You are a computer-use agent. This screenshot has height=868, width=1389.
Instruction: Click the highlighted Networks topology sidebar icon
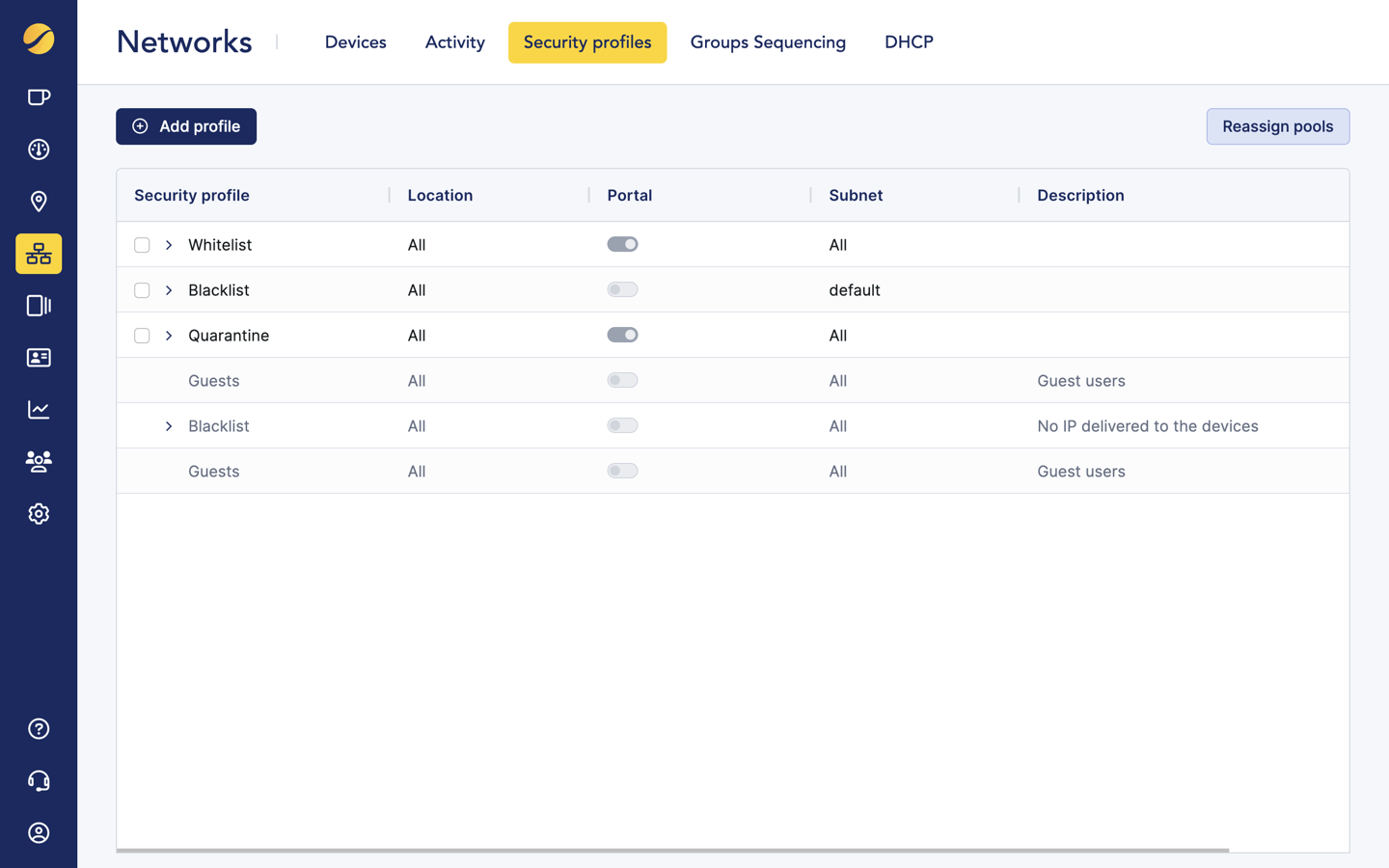click(x=39, y=254)
